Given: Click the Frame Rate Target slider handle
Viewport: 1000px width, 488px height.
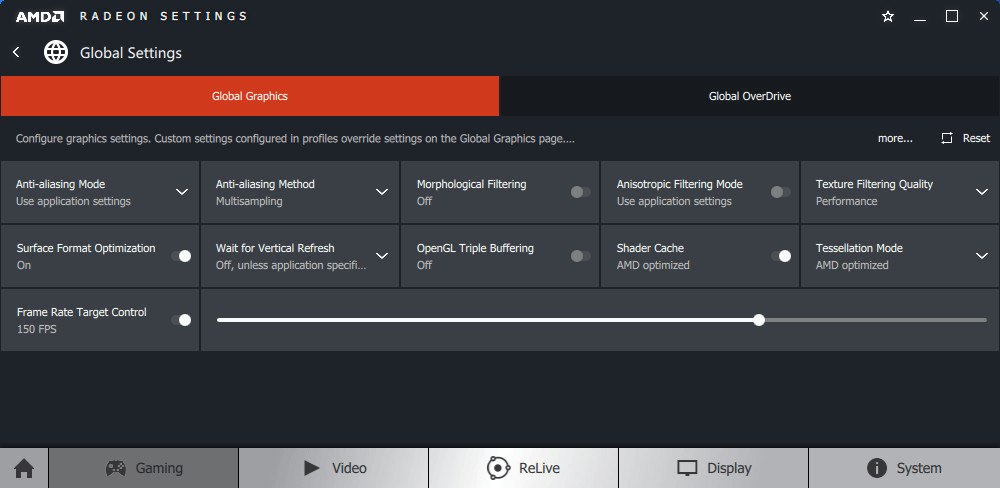Looking at the screenshot, I should pos(759,320).
